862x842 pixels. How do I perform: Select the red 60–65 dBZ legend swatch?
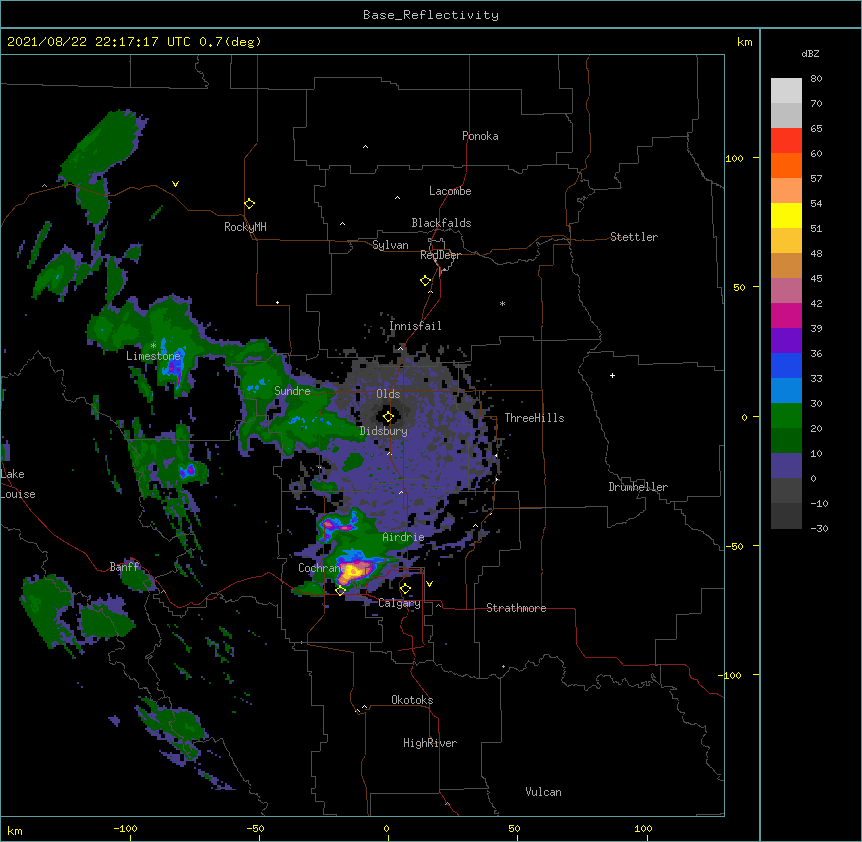786,141
